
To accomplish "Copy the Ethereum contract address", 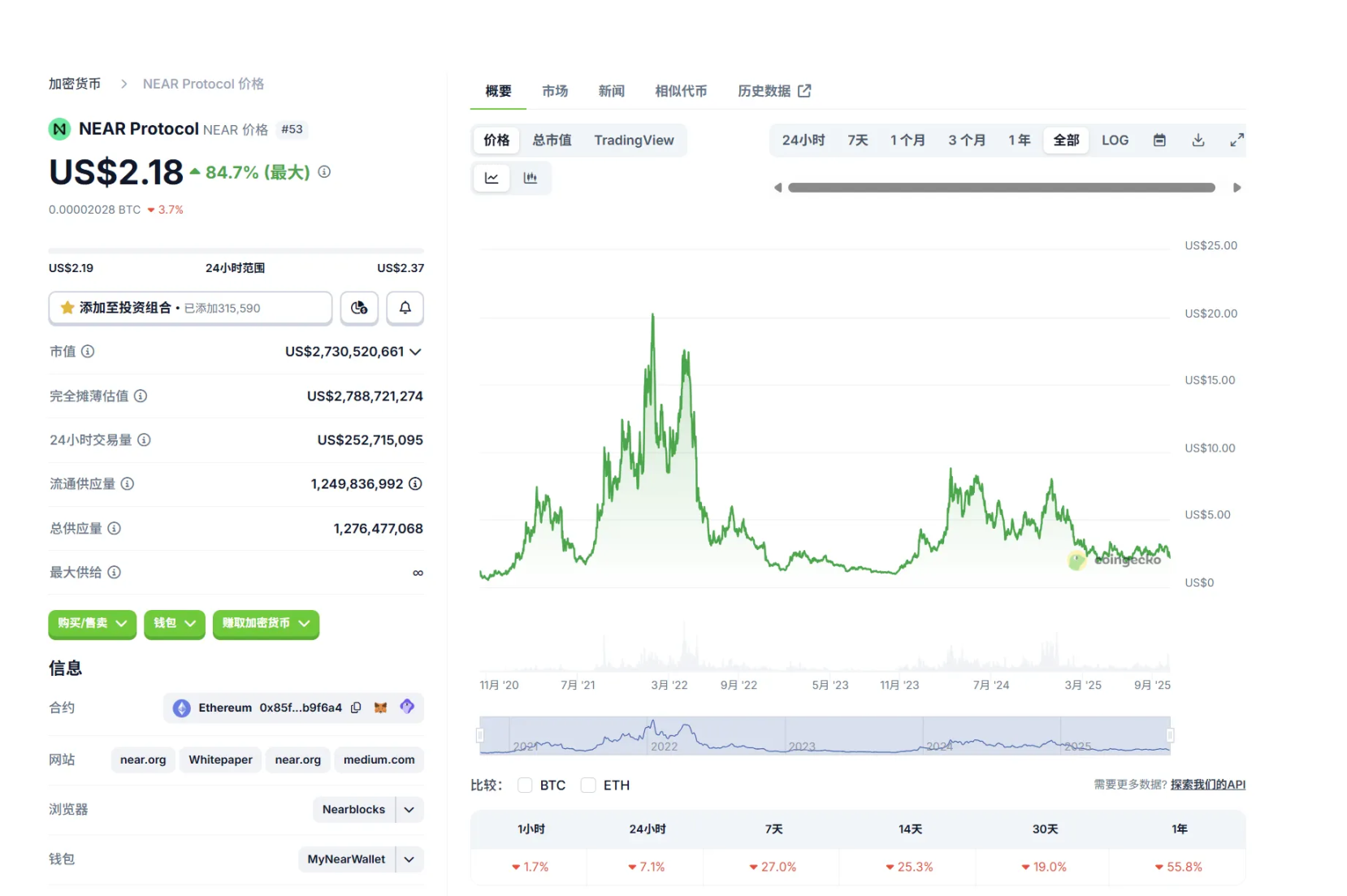I will tap(356, 708).
